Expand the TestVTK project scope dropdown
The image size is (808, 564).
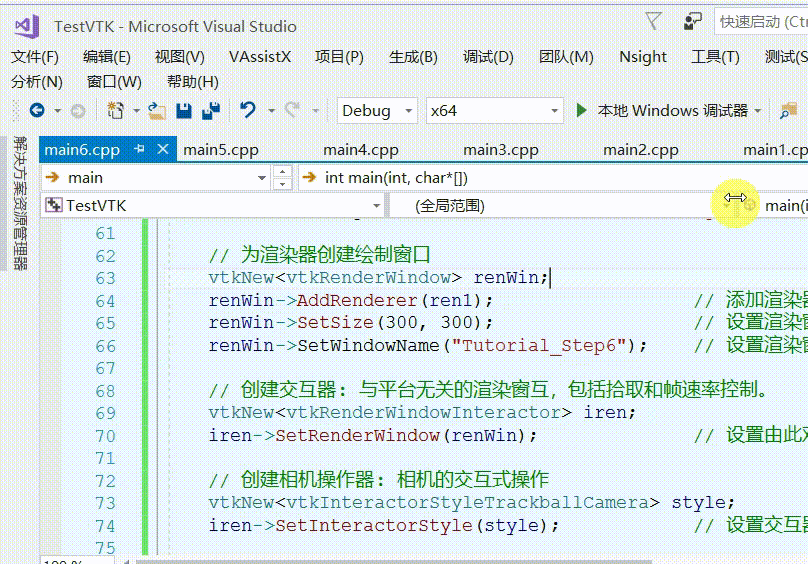377,206
